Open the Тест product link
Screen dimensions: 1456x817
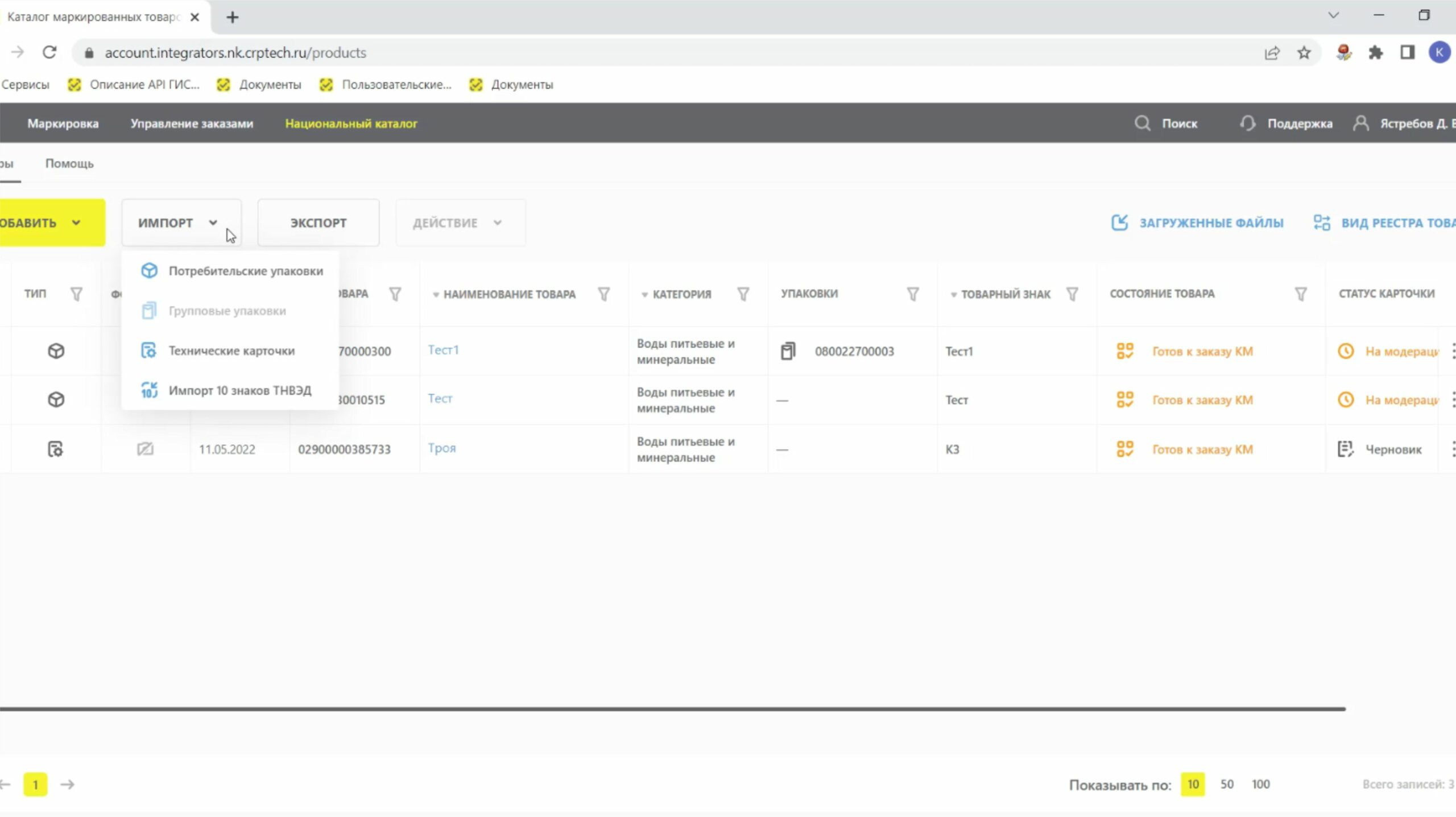pos(440,398)
